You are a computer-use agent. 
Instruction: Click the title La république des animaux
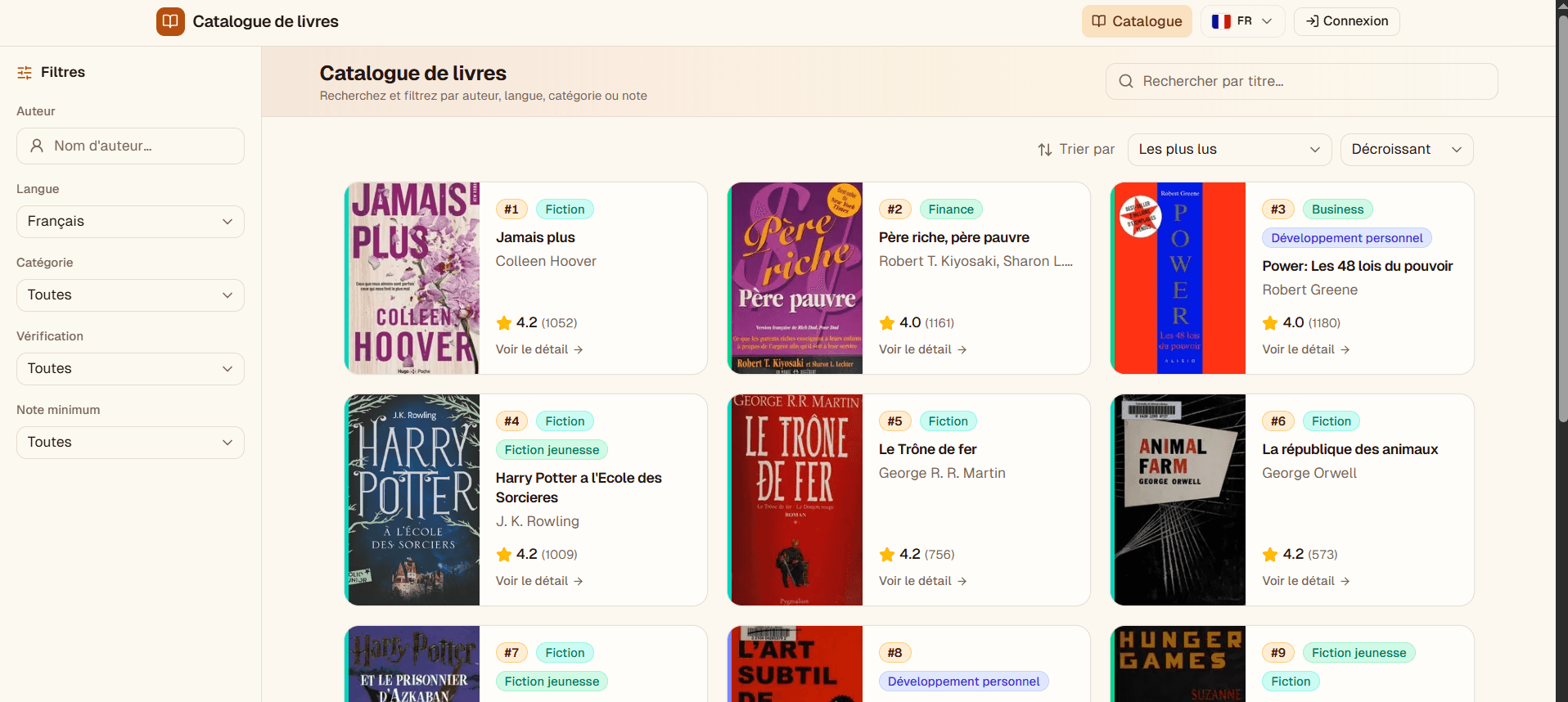click(x=1349, y=449)
